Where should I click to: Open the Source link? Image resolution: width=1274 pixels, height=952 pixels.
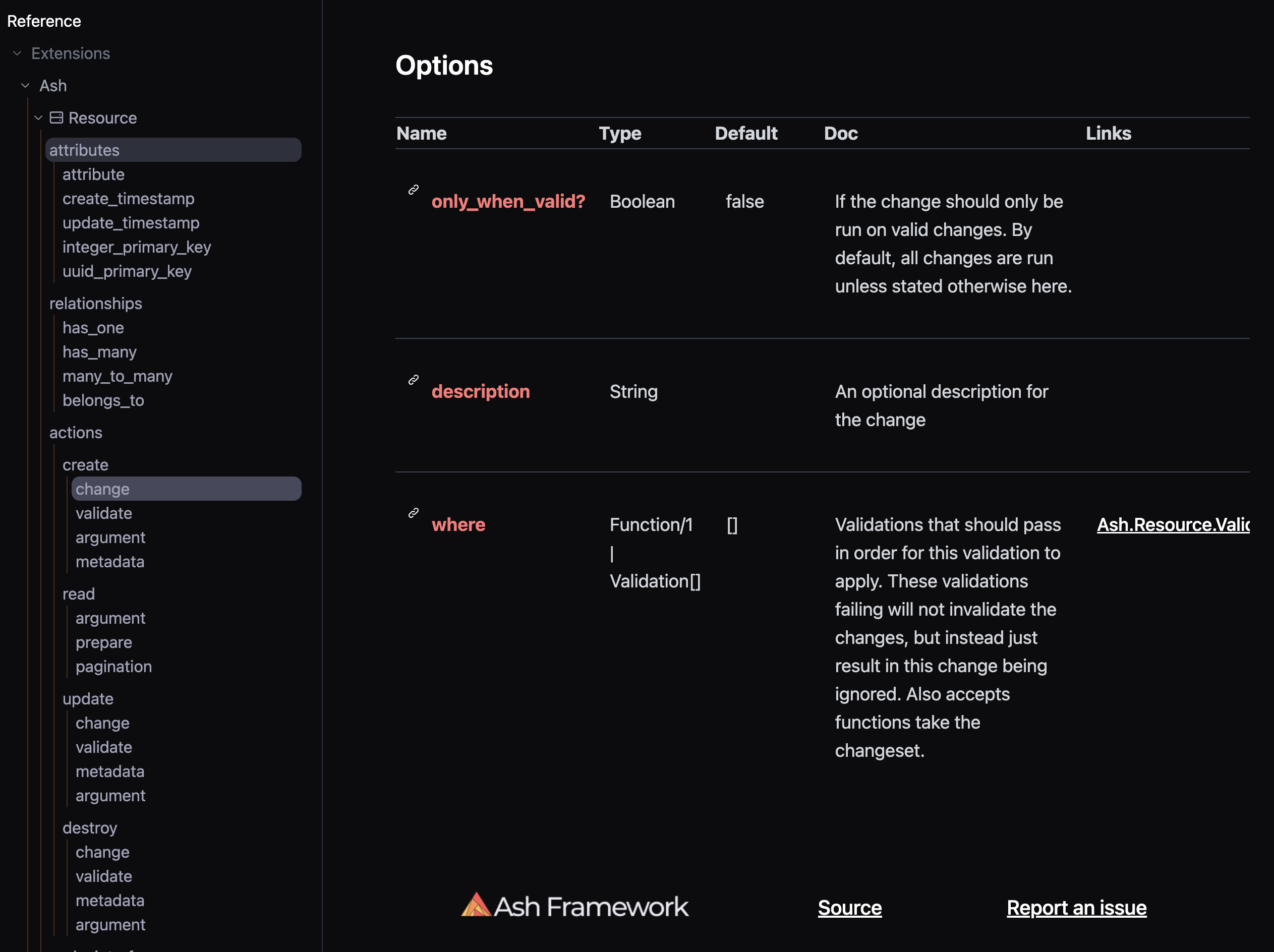coord(849,908)
